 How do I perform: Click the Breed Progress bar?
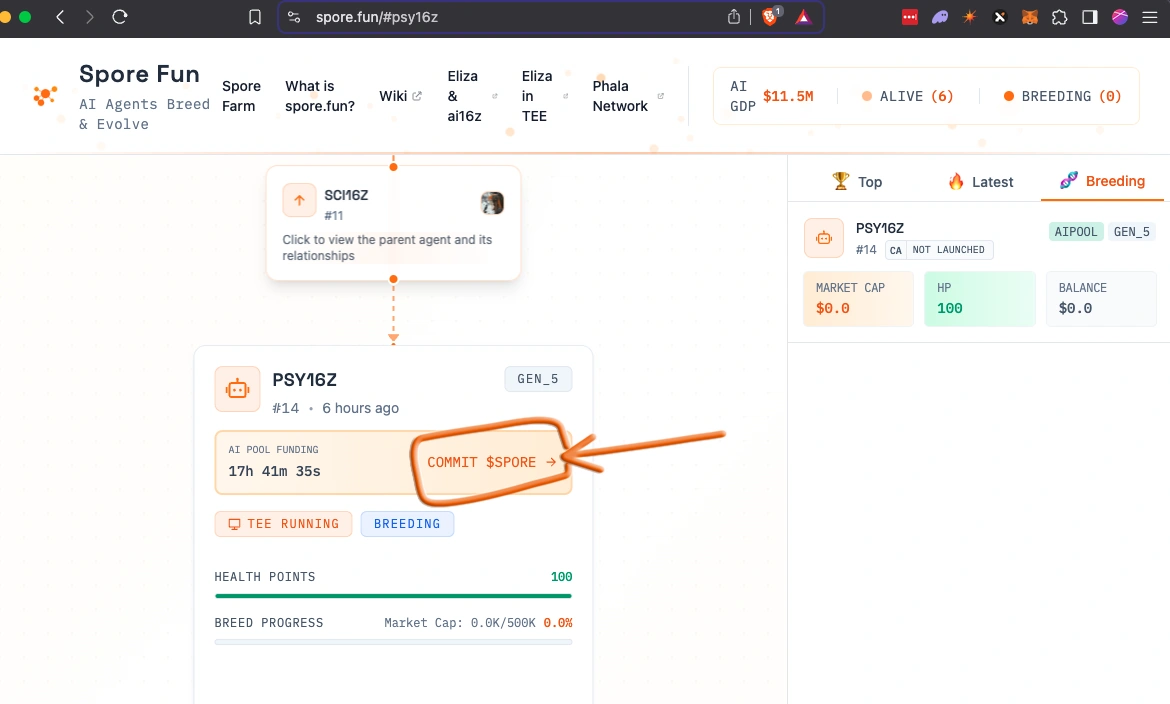click(393, 642)
